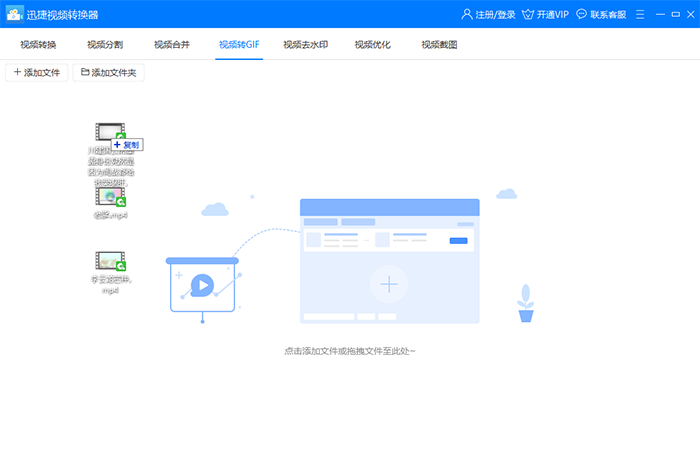
Task: Select the middle .mp4 video file icon
Action: click(x=110, y=197)
